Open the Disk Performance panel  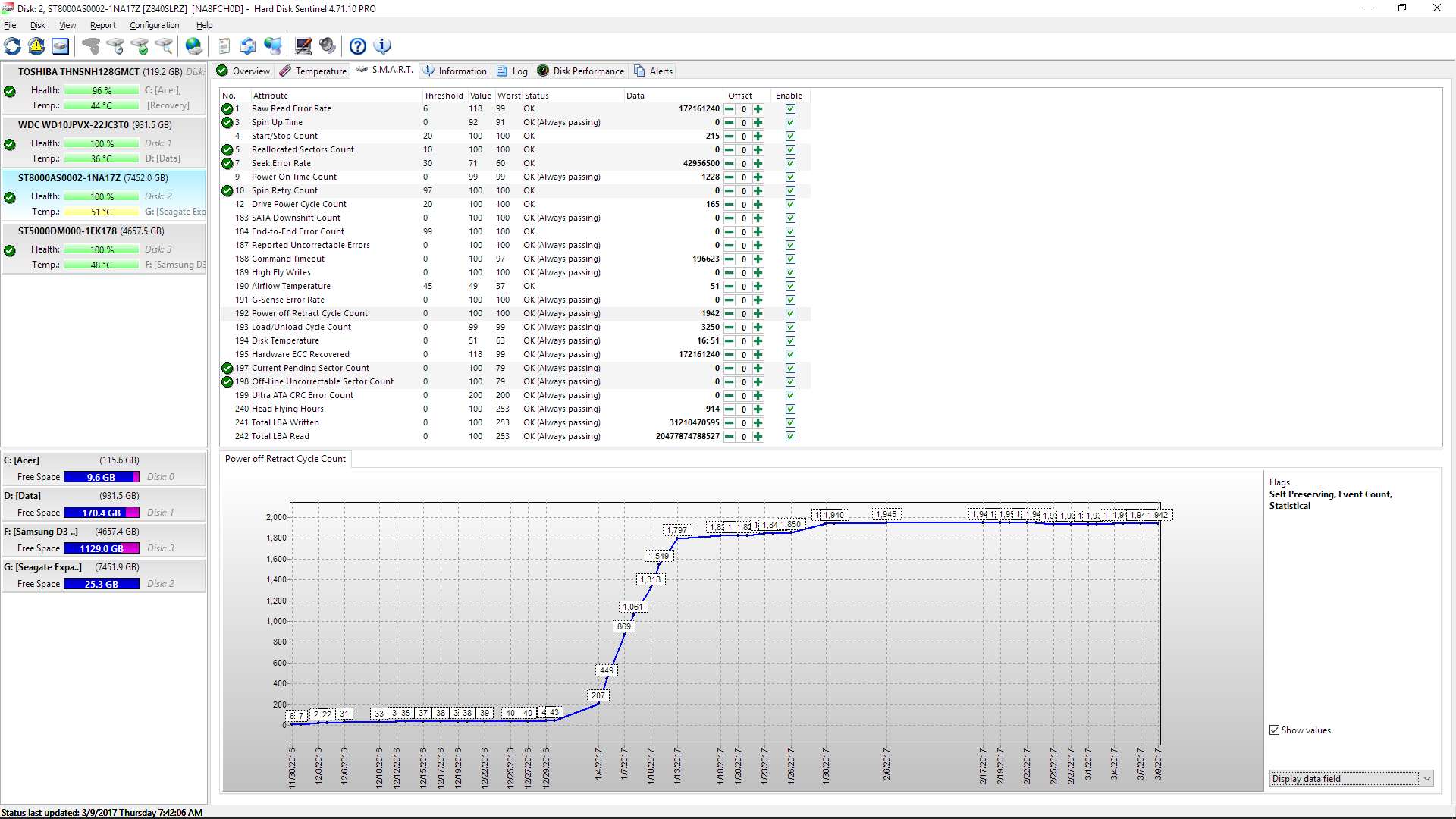582,71
